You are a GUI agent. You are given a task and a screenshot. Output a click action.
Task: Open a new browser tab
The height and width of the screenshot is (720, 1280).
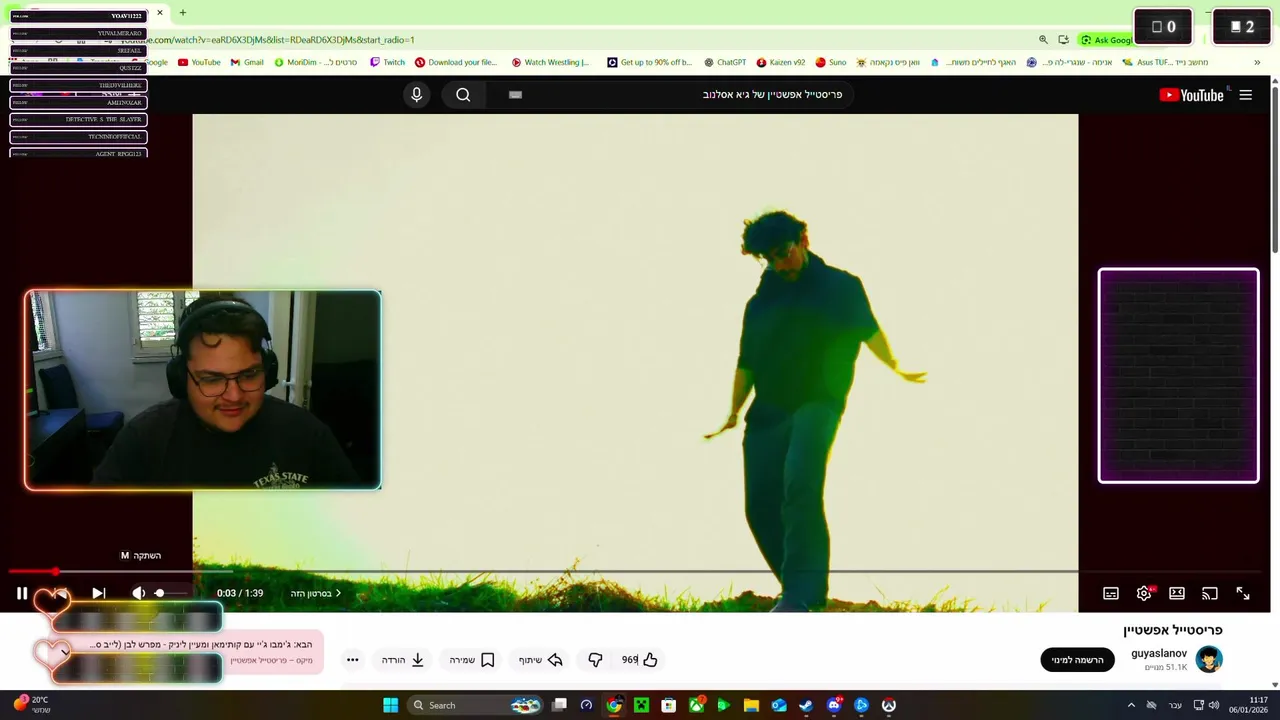(182, 13)
